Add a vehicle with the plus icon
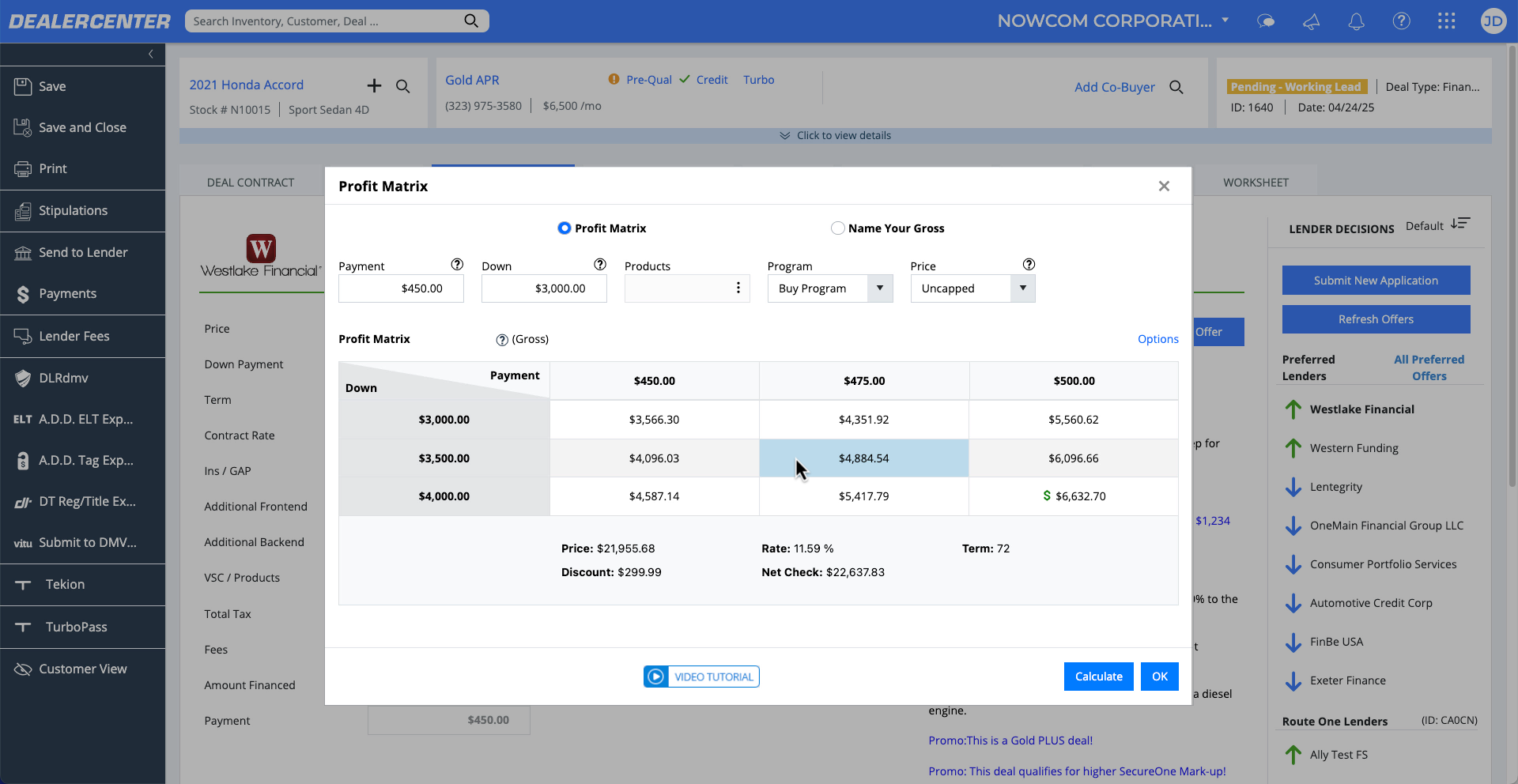The image size is (1518, 784). point(374,85)
